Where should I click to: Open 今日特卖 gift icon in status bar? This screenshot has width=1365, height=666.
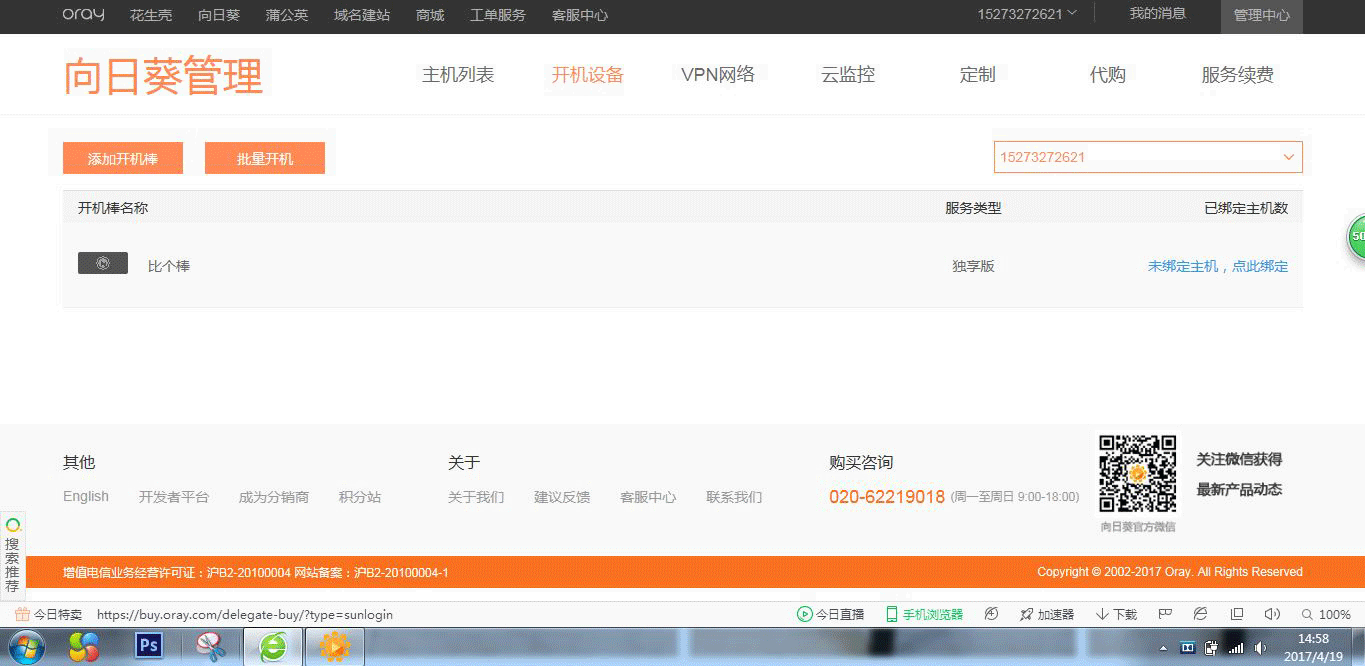[x=22, y=614]
